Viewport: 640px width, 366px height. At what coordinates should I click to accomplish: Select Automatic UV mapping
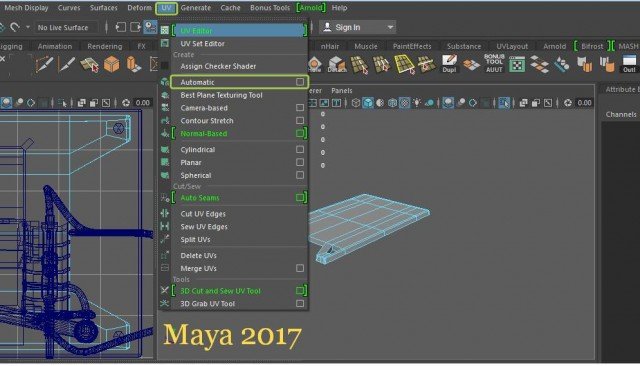(239, 82)
